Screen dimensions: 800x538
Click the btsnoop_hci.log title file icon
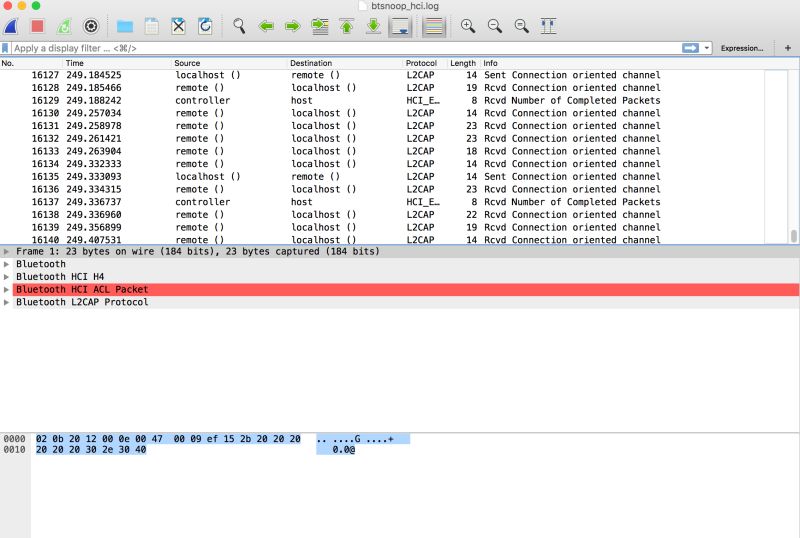(x=363, y=6)
